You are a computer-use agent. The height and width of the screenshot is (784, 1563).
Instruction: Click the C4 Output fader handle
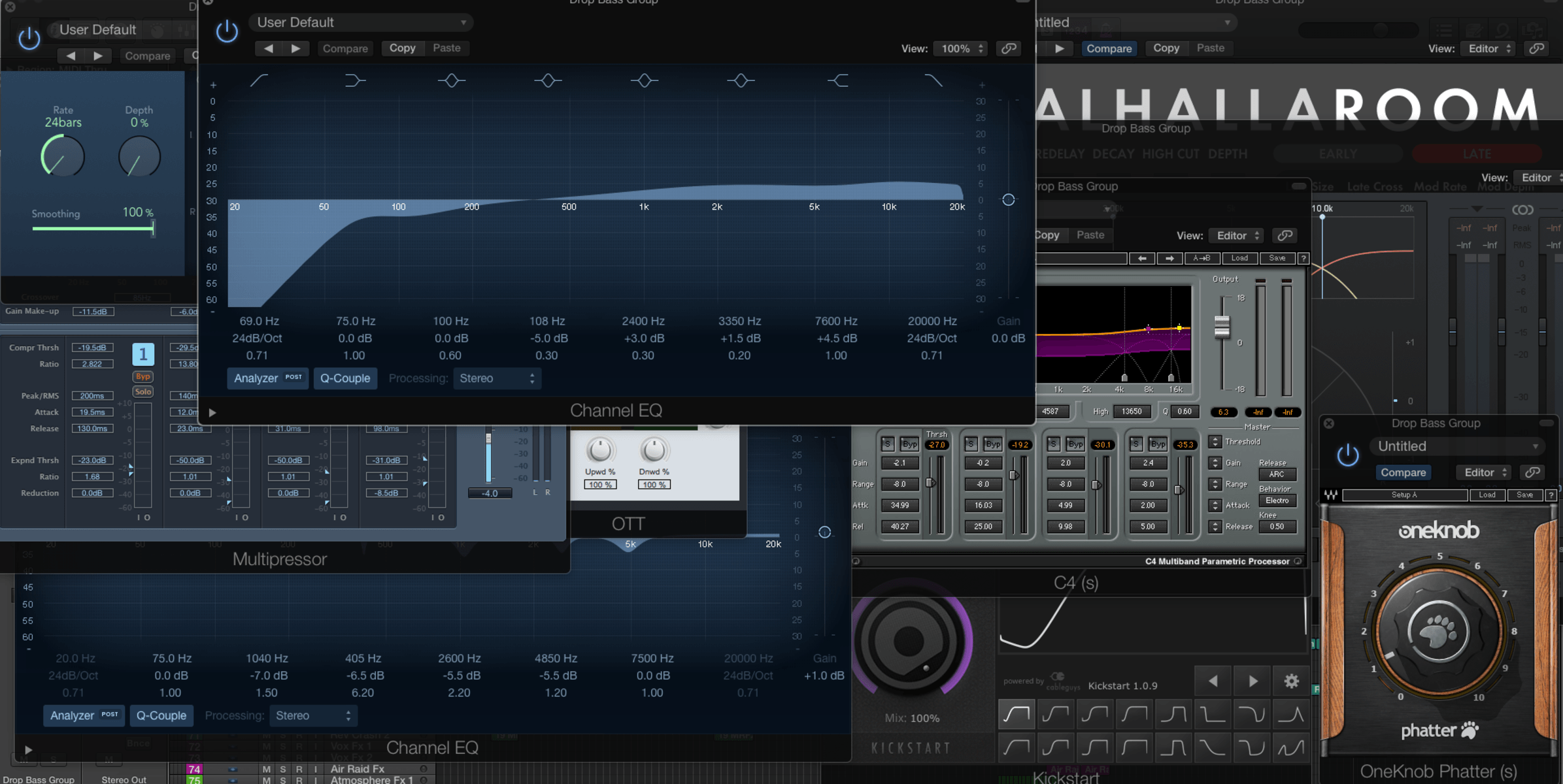[1222, 326]
